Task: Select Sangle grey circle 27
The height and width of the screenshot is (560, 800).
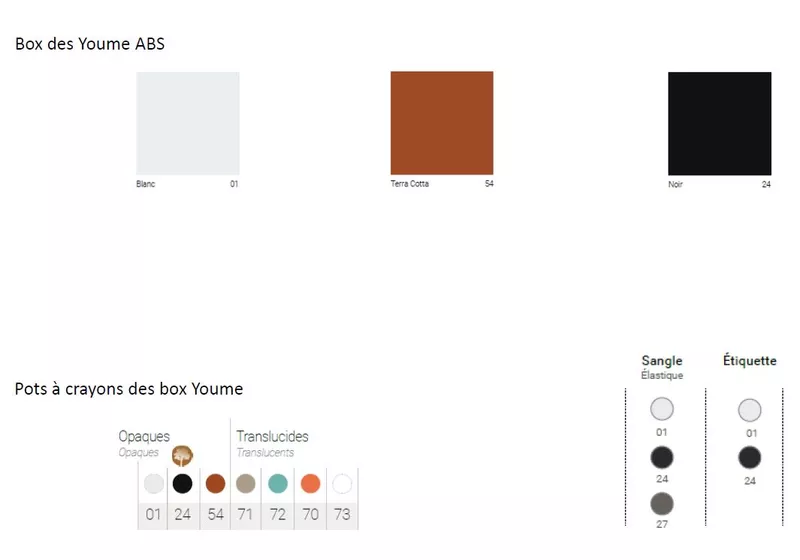Action: tap(662, 504)
